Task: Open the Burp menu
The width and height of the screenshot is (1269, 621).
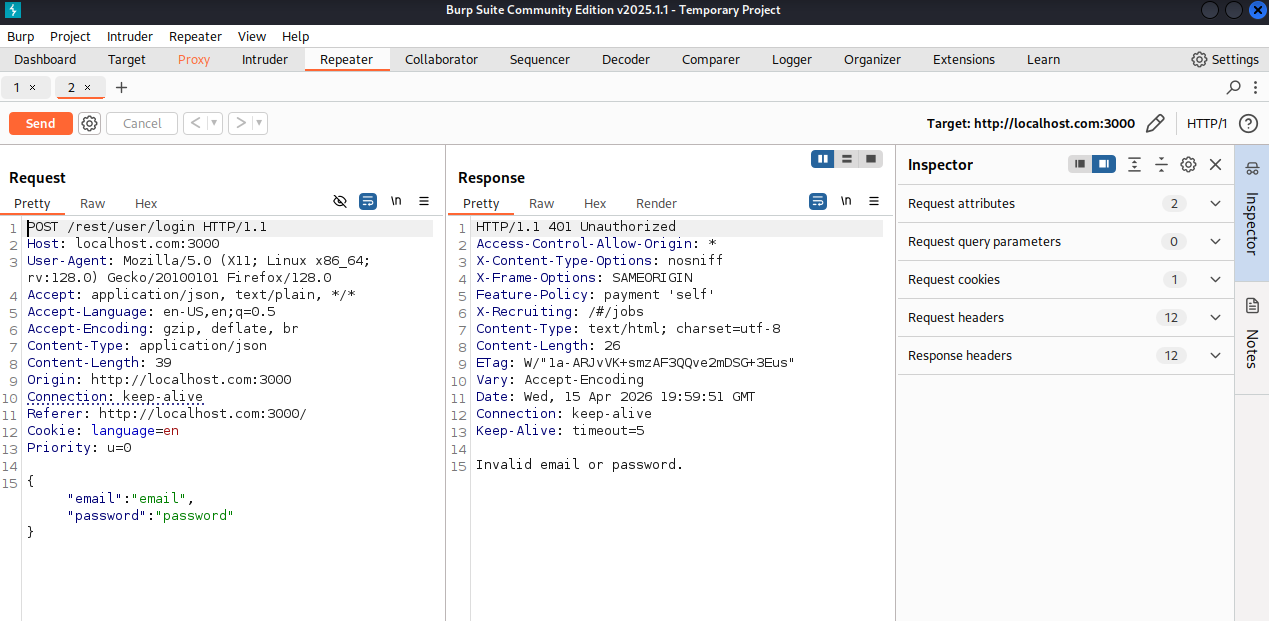Action: (x=20, y=36)
